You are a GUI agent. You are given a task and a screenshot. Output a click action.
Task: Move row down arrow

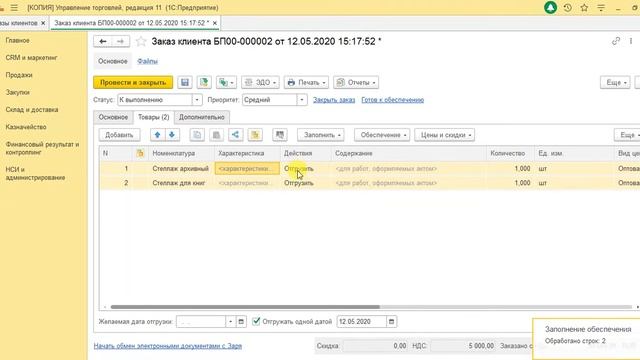[x=172, y=135]
